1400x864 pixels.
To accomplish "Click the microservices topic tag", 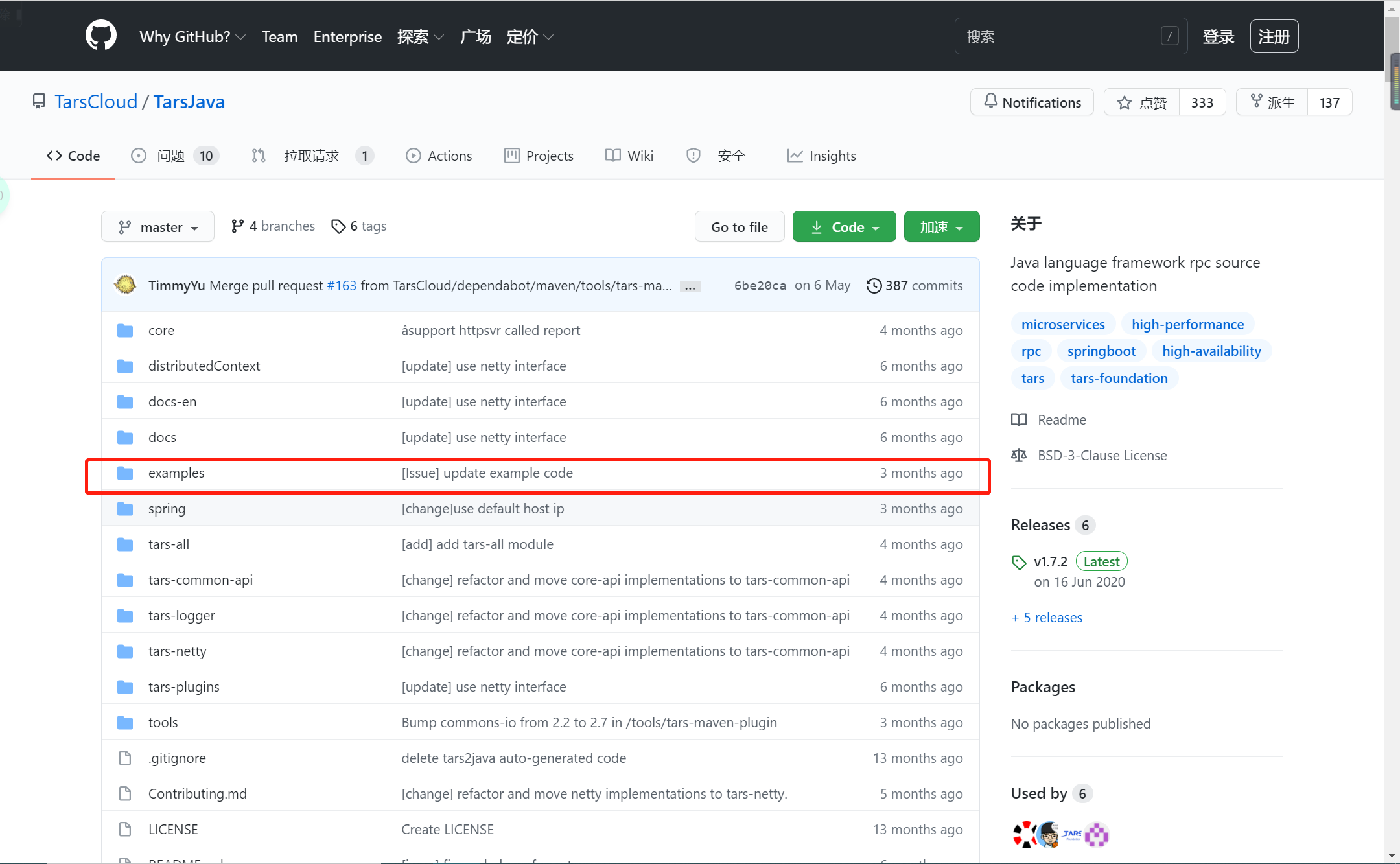I will click(1062, 324).
